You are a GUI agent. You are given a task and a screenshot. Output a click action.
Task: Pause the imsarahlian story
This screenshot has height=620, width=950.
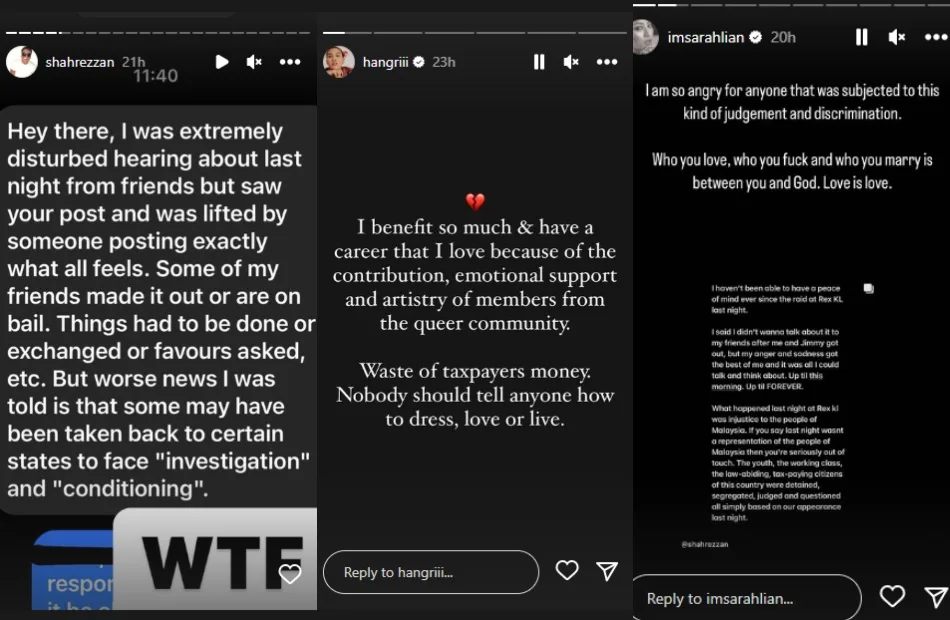pos(862,37)
